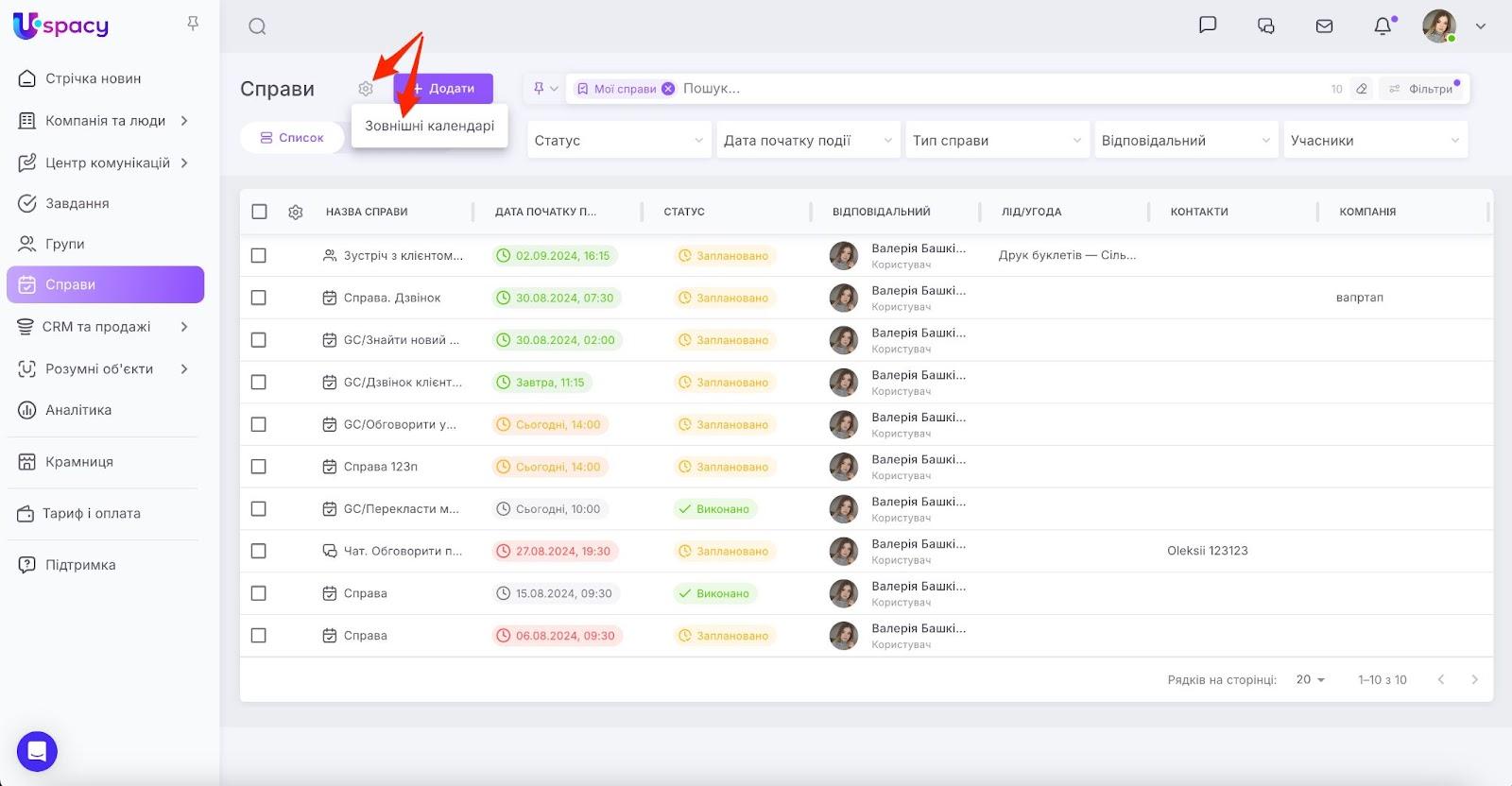Viewport: 1512px width, 786px height.
Task: Toggle the select-all checkbox in table header
Action: 259,212
